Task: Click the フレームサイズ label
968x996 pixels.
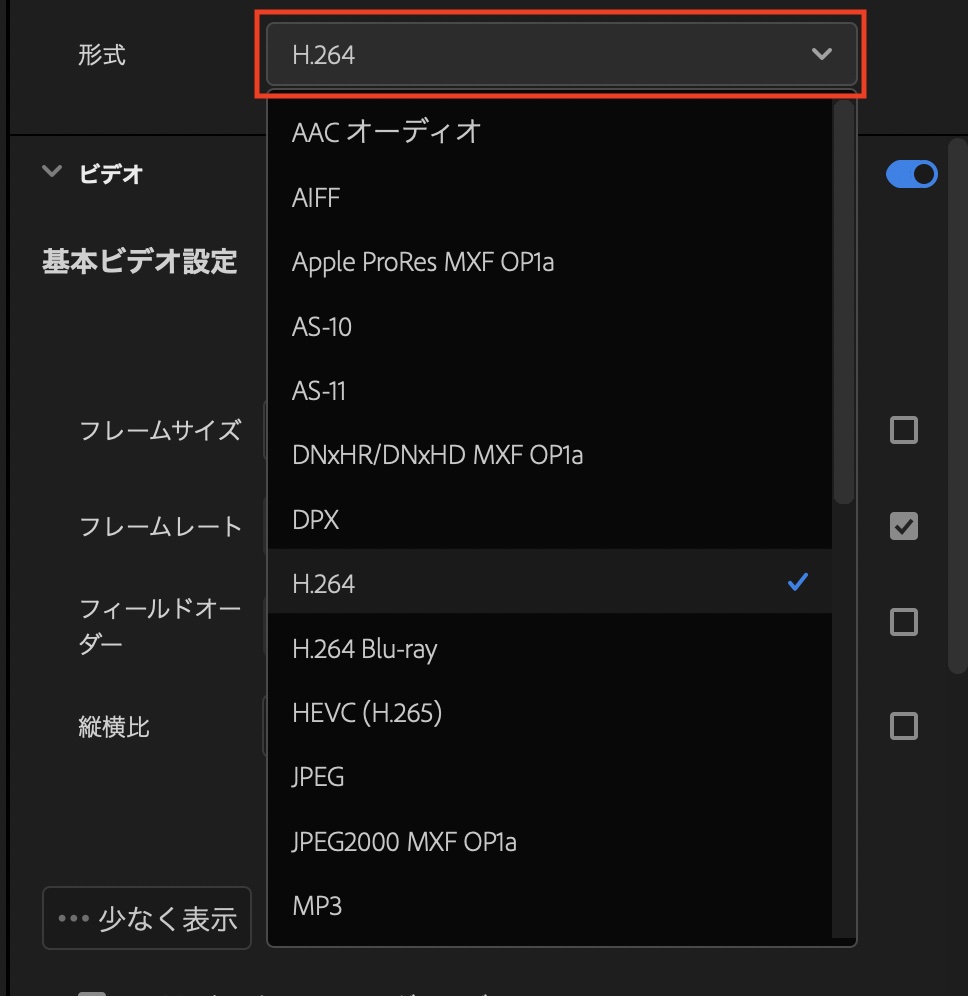Action: [x=160, y=431]
